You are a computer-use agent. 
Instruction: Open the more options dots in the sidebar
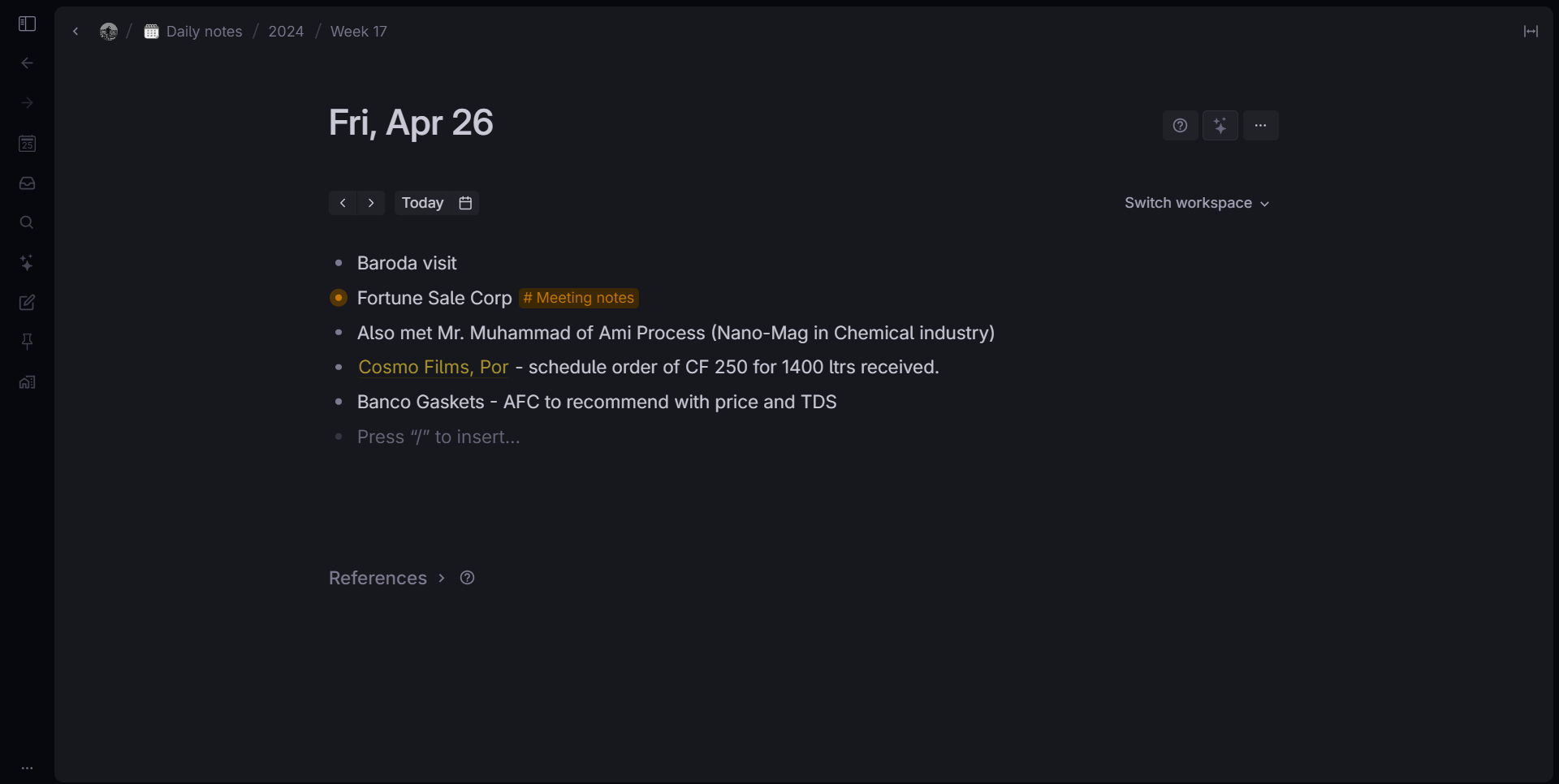(x=27, y=768)
